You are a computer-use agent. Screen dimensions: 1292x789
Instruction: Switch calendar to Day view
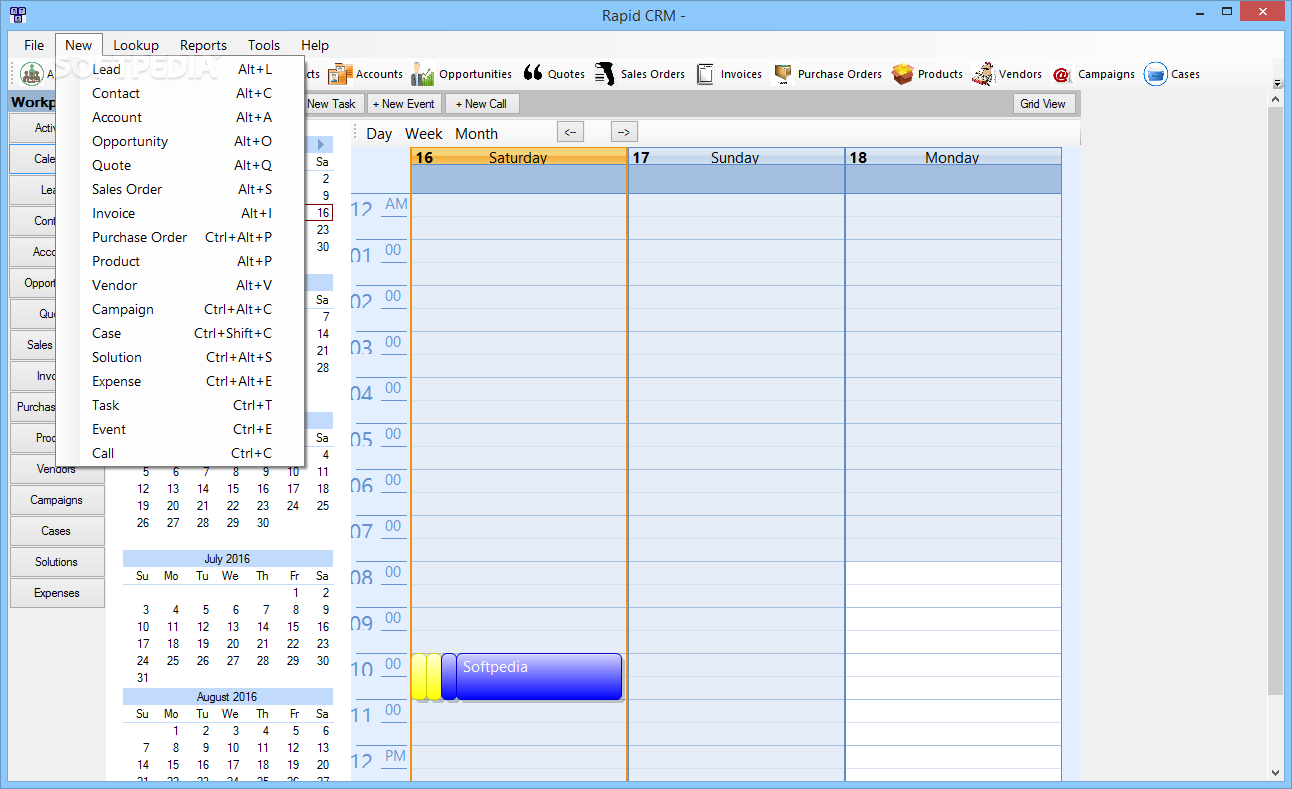[x=379, y=134]
